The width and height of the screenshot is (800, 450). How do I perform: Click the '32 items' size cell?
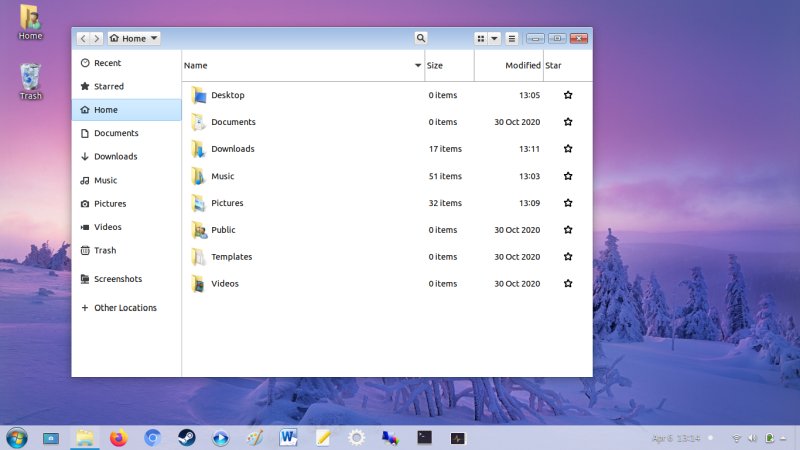click(445, 203)
